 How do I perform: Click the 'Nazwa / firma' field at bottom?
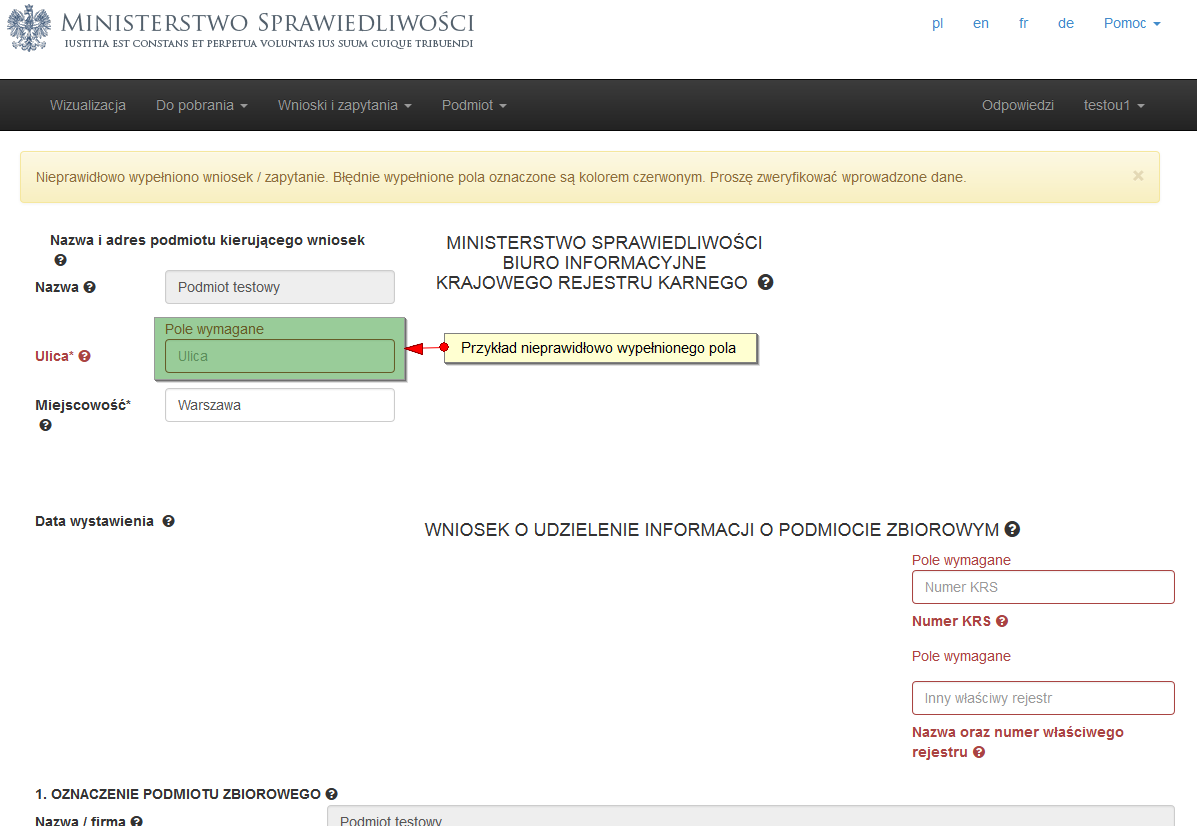click(x=750, y=816)
